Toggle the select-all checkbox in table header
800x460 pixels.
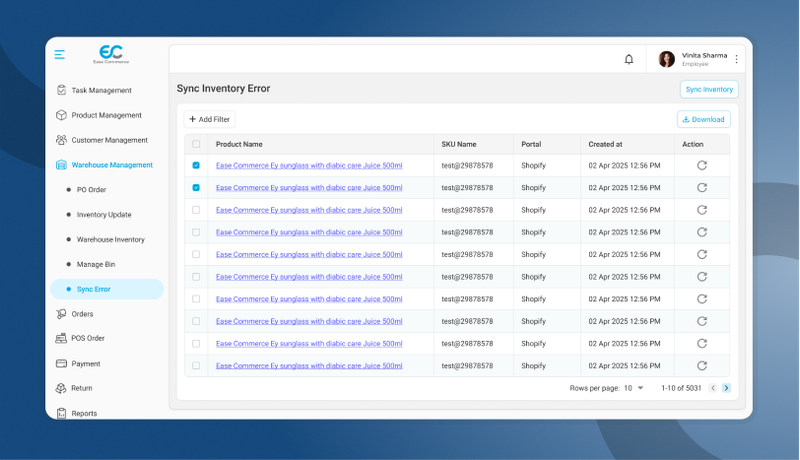[196, 144]
